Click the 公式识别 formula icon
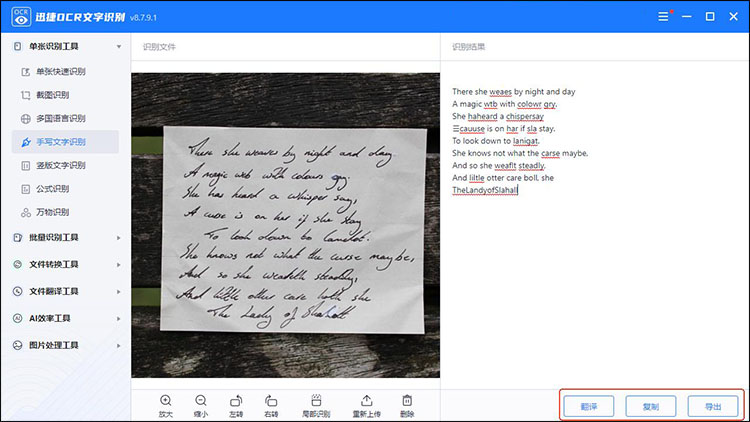 (x=26, y=189)
